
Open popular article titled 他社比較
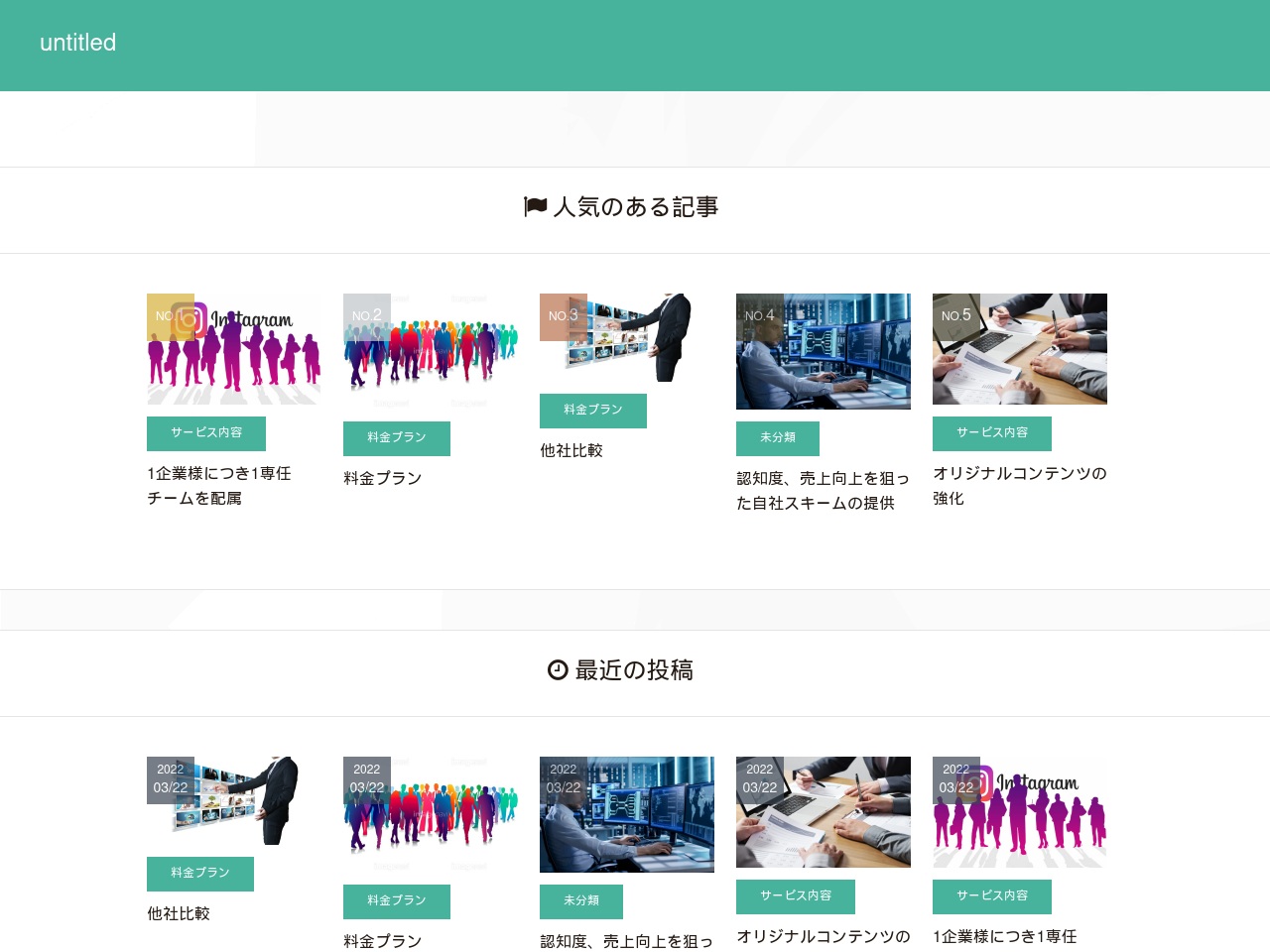(x=571, y=450)
